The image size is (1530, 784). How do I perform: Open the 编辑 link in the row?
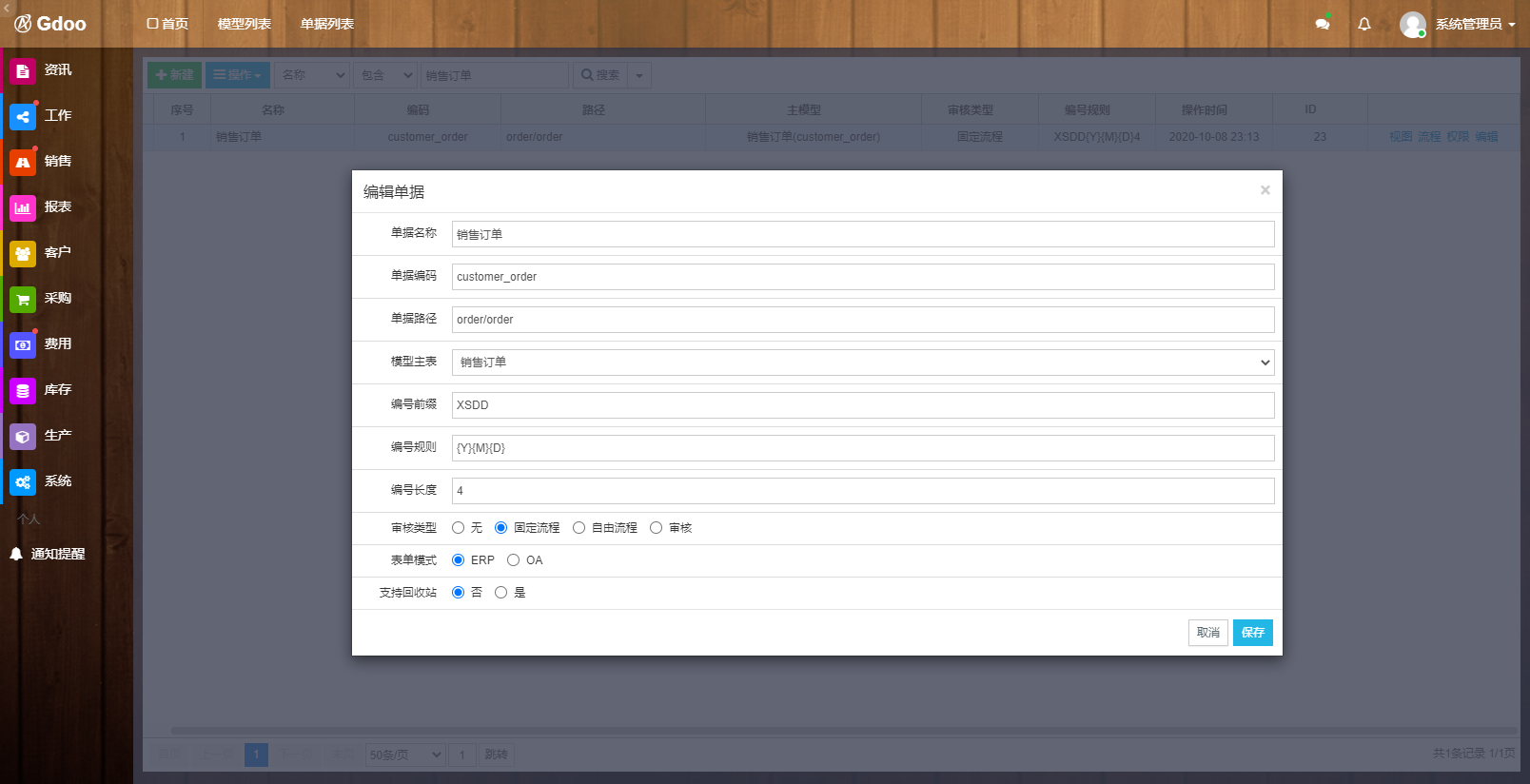click(x=1486, y=137)
